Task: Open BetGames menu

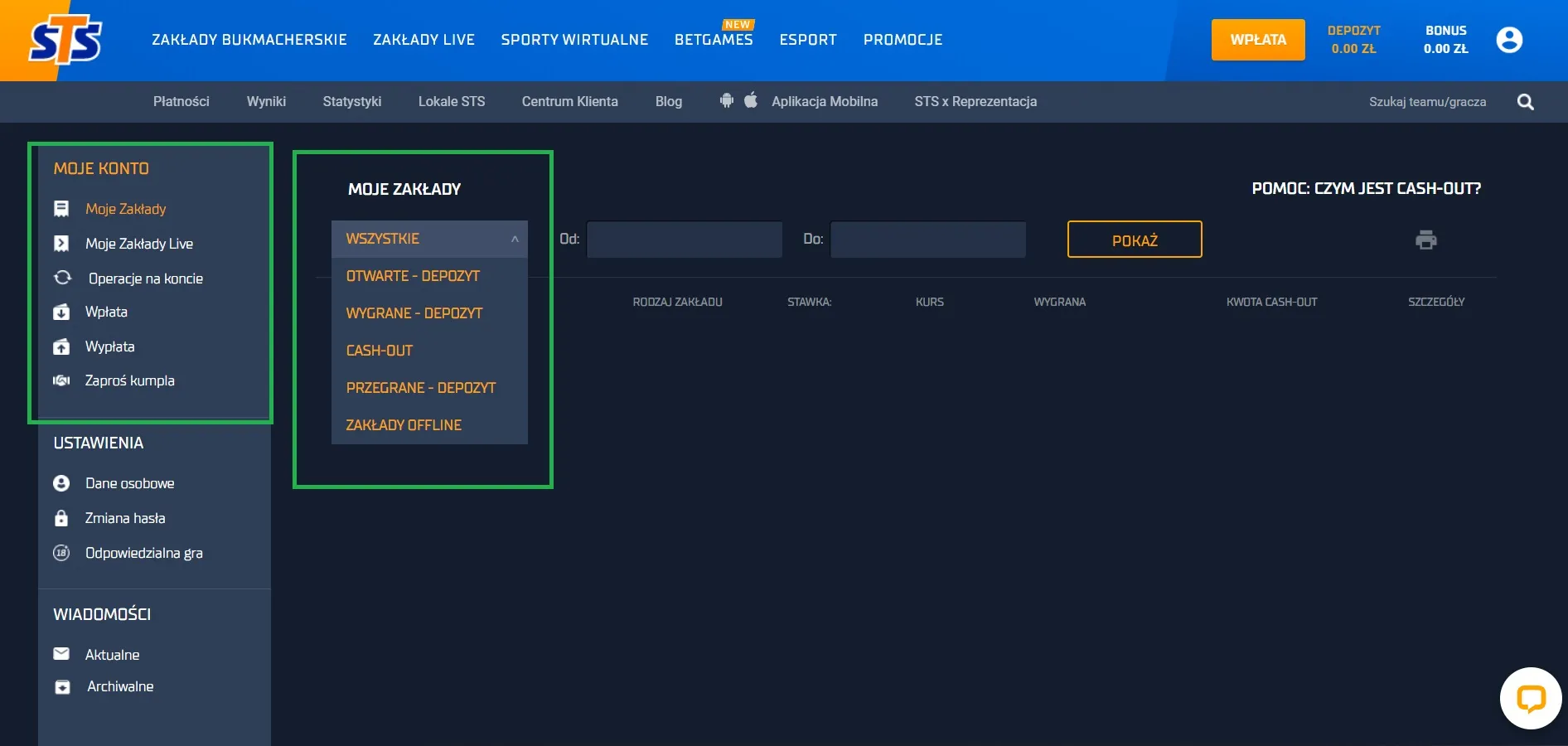Action: coord(714,40)
